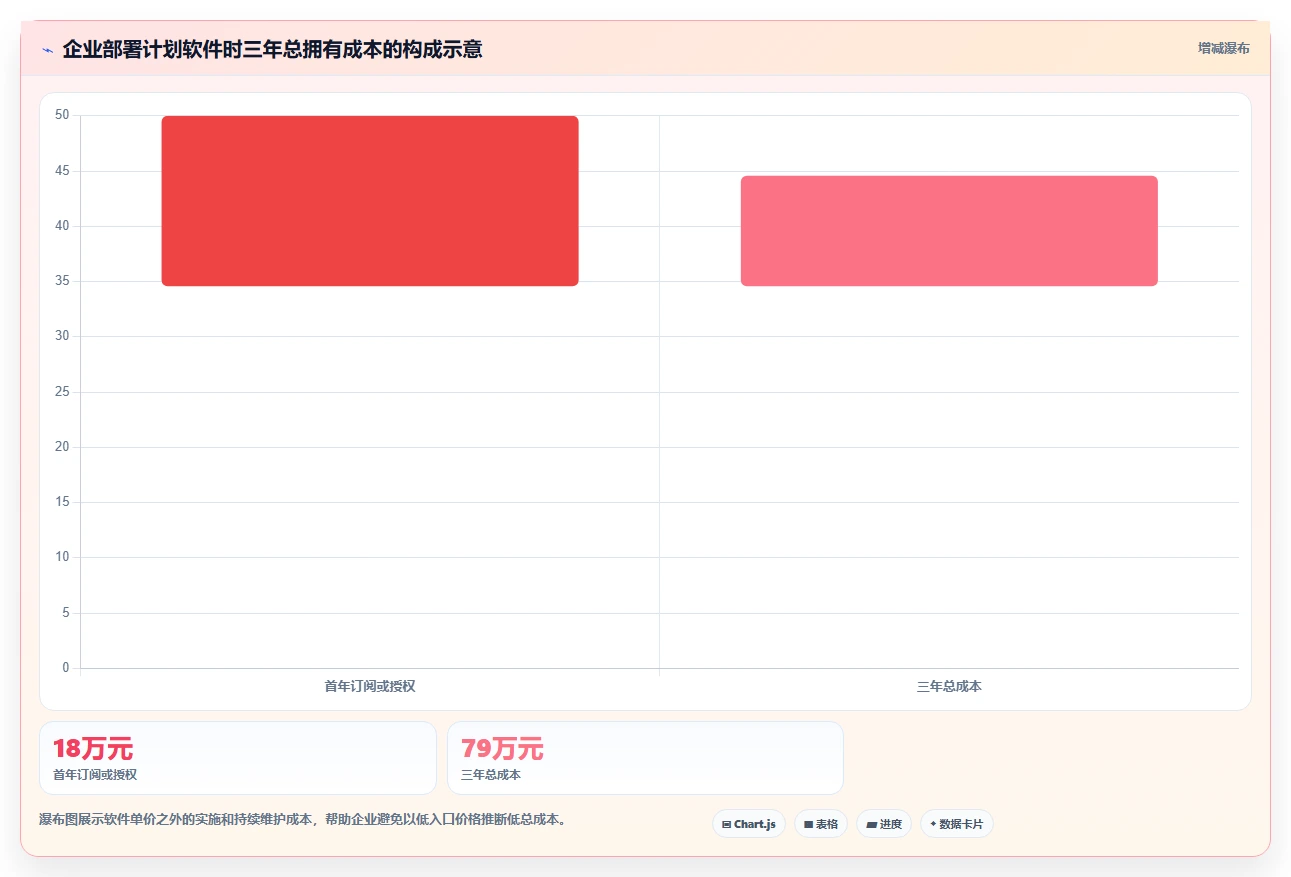
Task: Click the red 首年订阅或授权 waterfall bar
Action: click(x=370, y=201)
